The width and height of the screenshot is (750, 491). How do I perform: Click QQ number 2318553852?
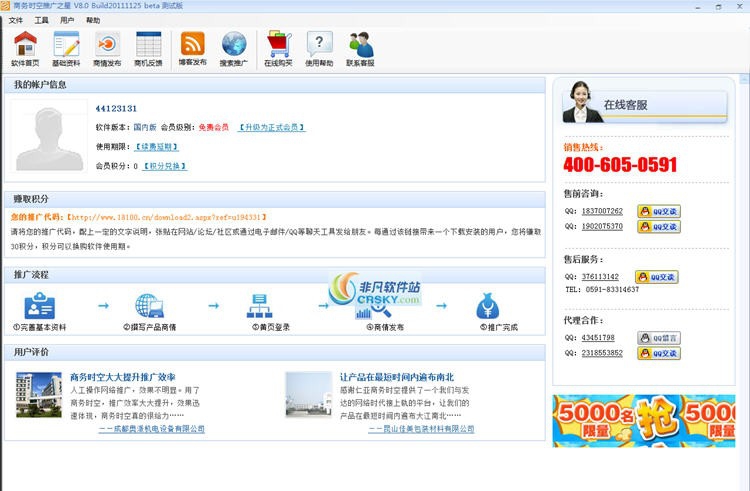(x=602, y=353)
